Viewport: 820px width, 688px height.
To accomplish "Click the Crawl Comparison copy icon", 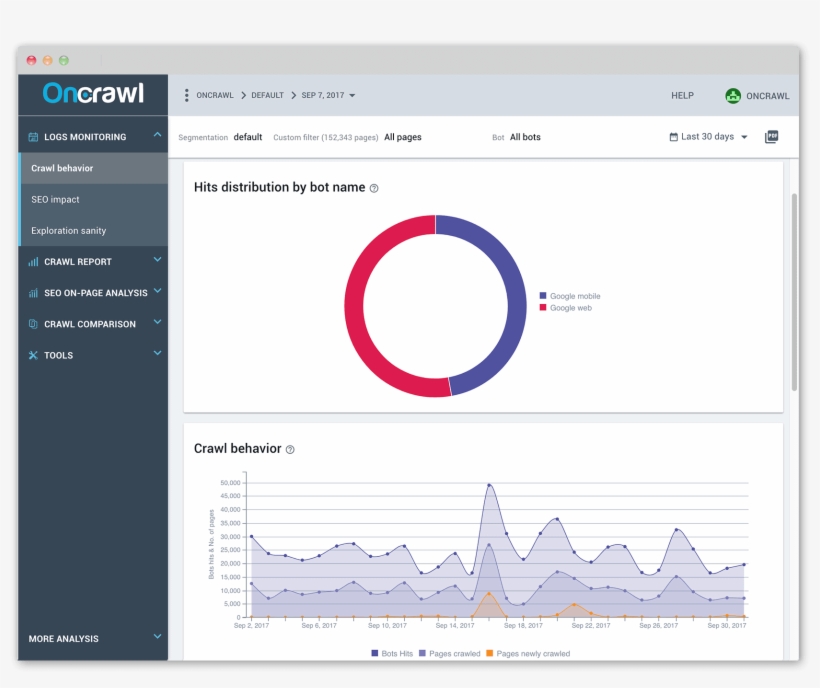I will tap(33, 324).
